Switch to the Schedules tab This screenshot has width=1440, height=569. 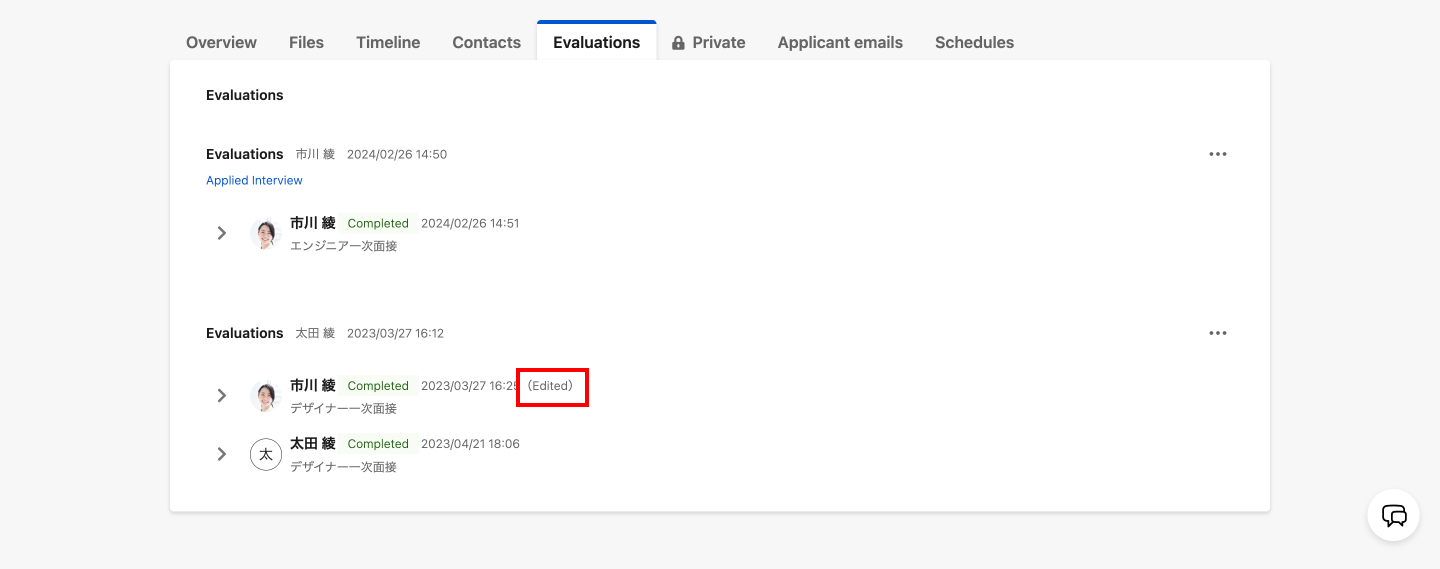pyautogui.click(x=974, y=42)
